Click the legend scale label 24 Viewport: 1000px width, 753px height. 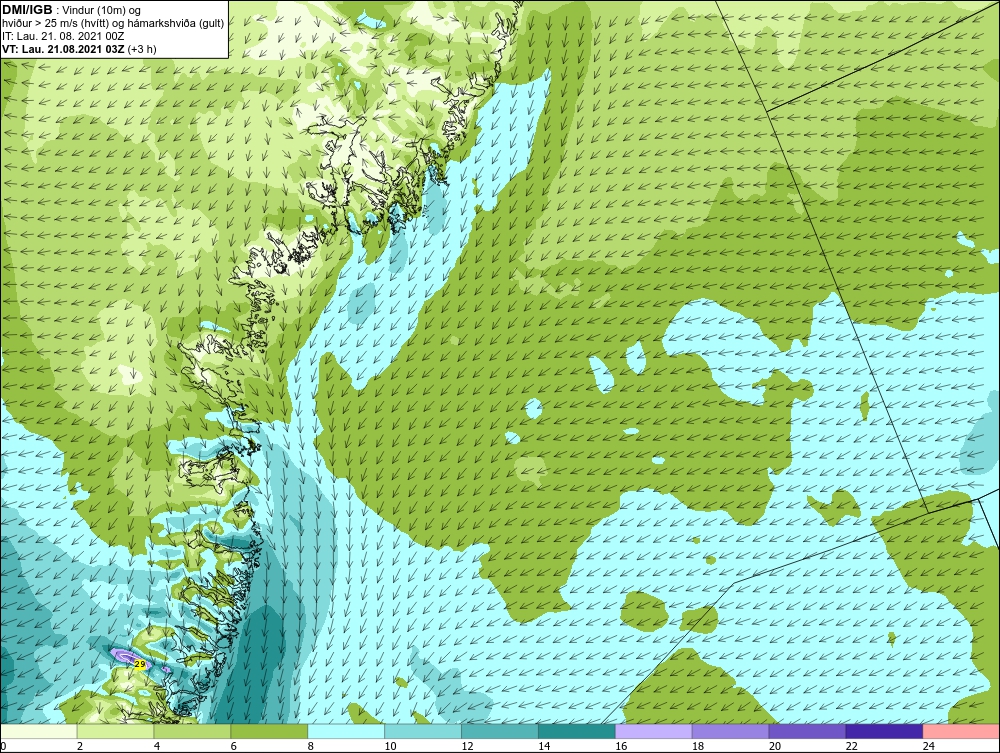[x=929, y=746]
